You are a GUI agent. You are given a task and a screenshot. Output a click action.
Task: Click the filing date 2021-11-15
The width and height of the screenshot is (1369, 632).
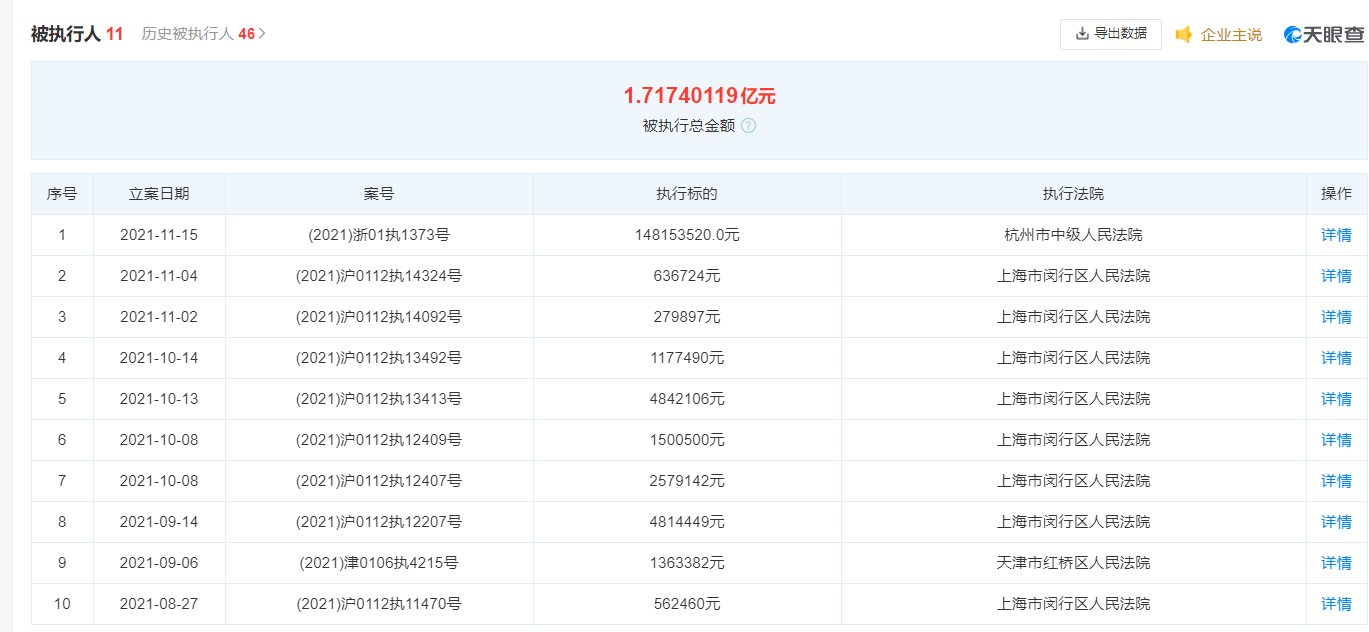point(159,235)
